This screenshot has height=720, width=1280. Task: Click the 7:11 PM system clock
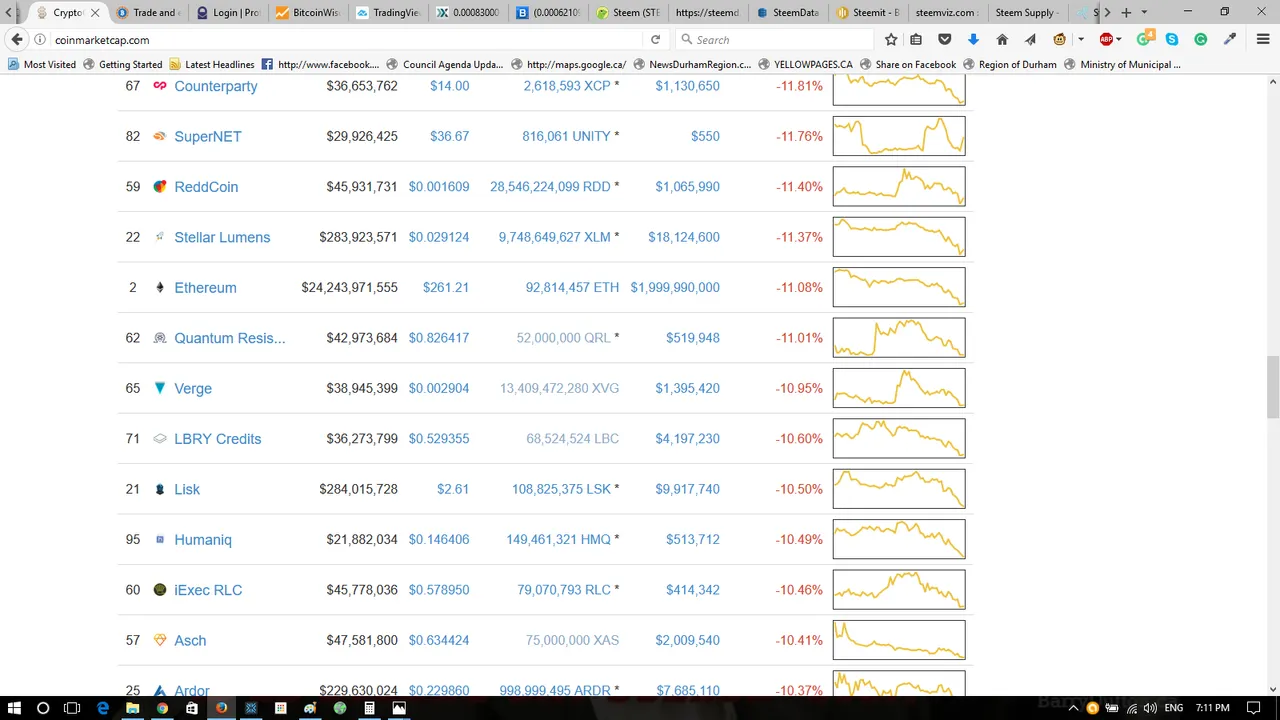point(1212,708)
